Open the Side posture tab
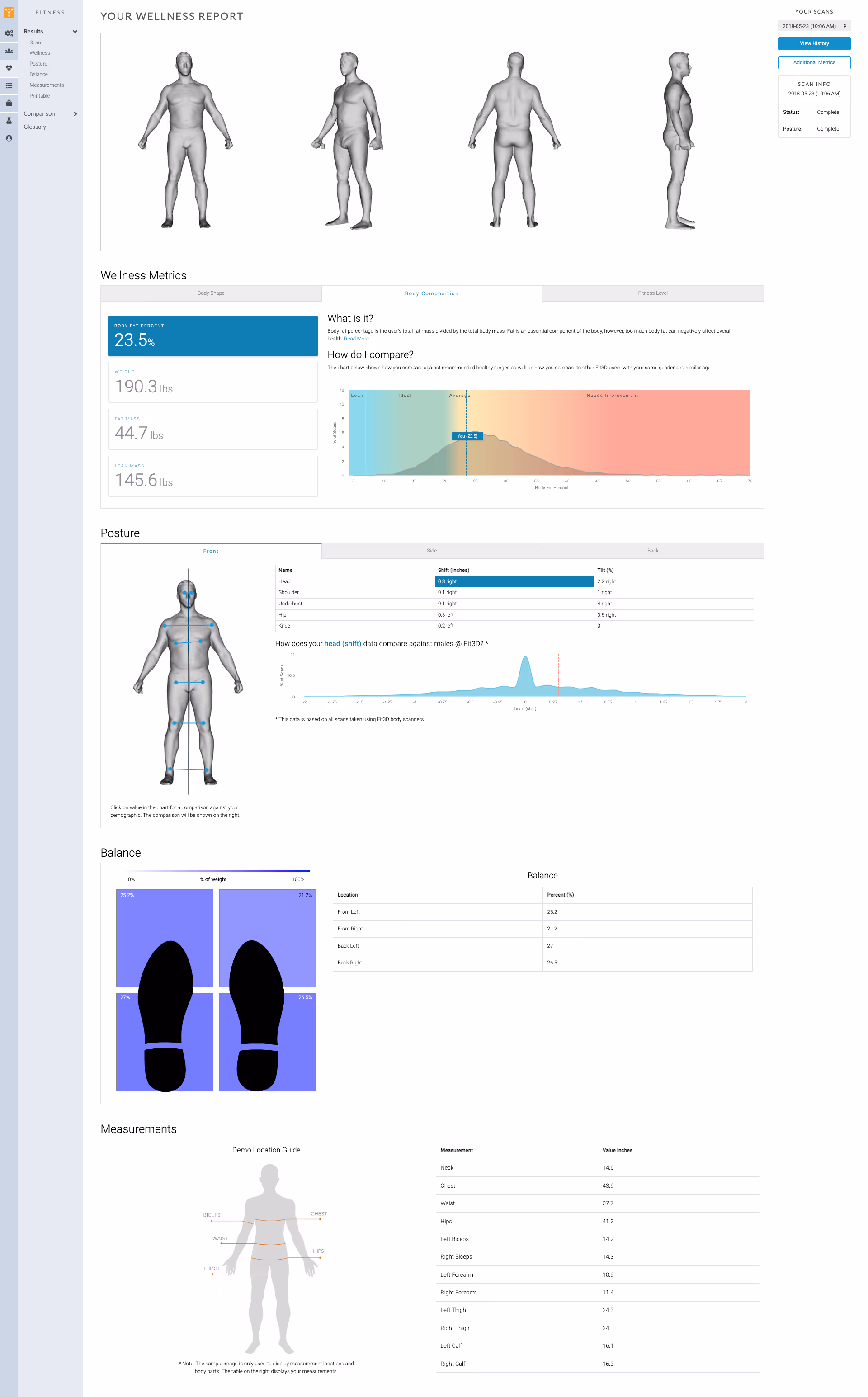868x1397 pixels. pos(431,551)
